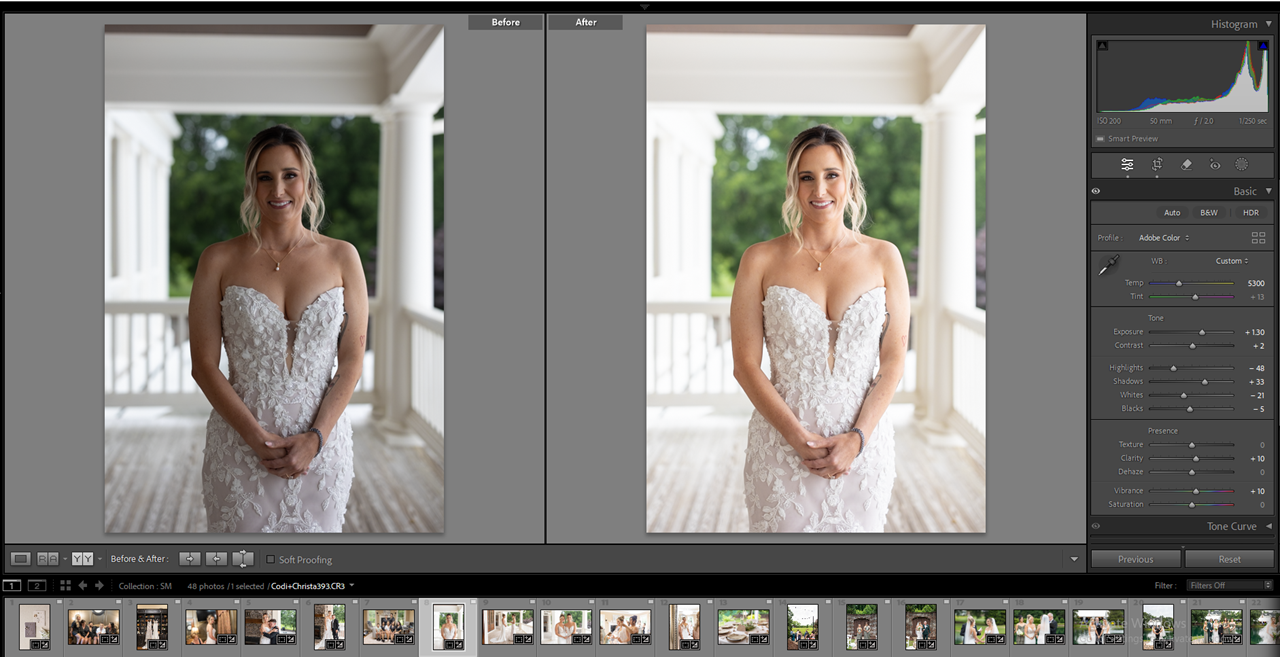Click the Highlights value -48
Viewport: 1280px width, 657px height.
(x=1255, y=368)
